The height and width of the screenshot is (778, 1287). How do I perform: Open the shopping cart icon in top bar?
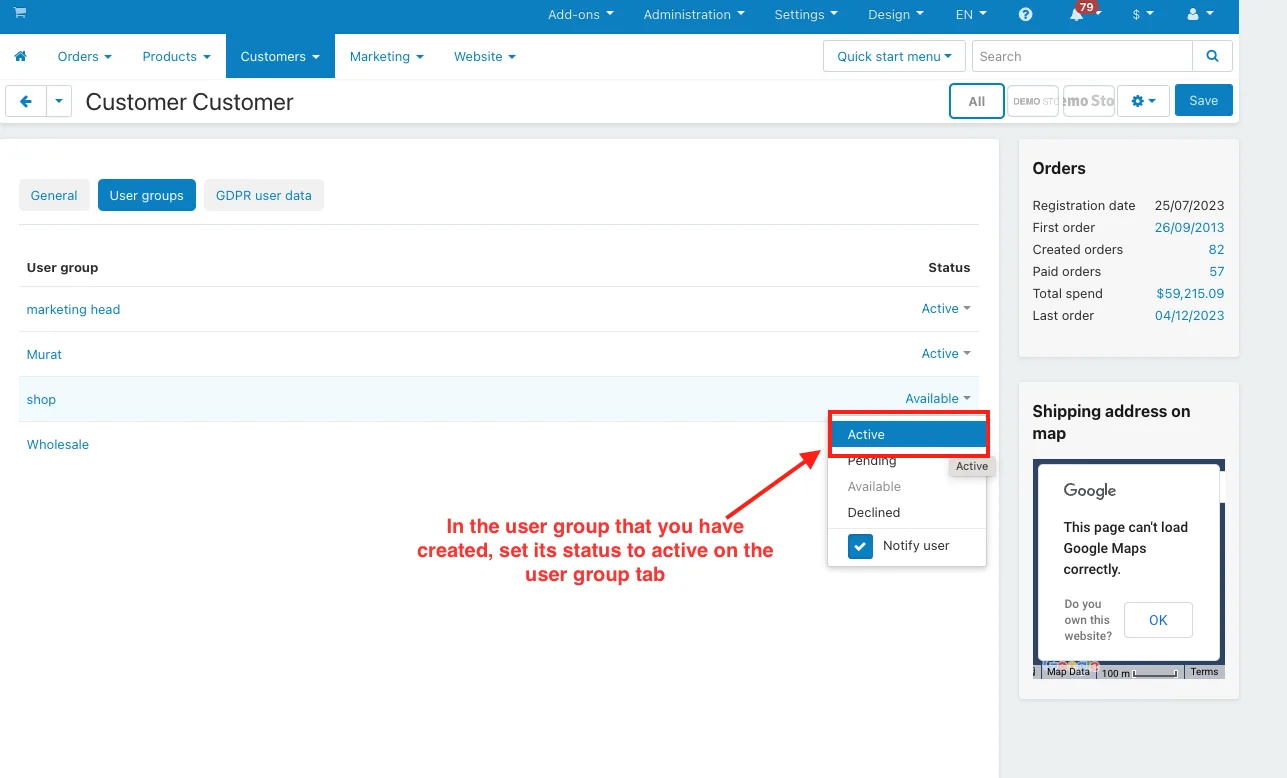point(20,14)
